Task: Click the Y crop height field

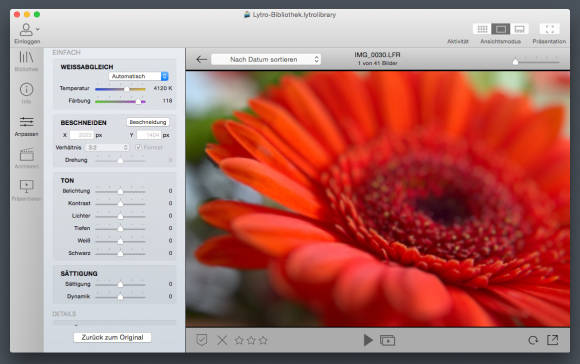Action: click(x=149, y=135)
